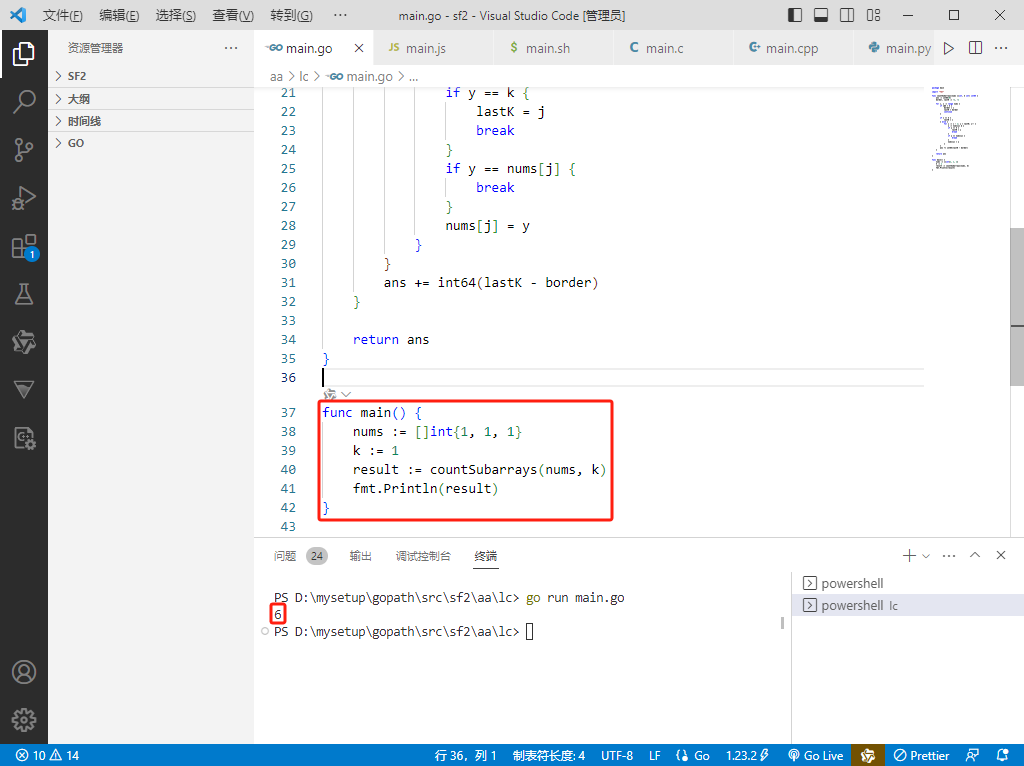Expand the 时间线 timeline section
1024x766 pixels.
[151, 121]
